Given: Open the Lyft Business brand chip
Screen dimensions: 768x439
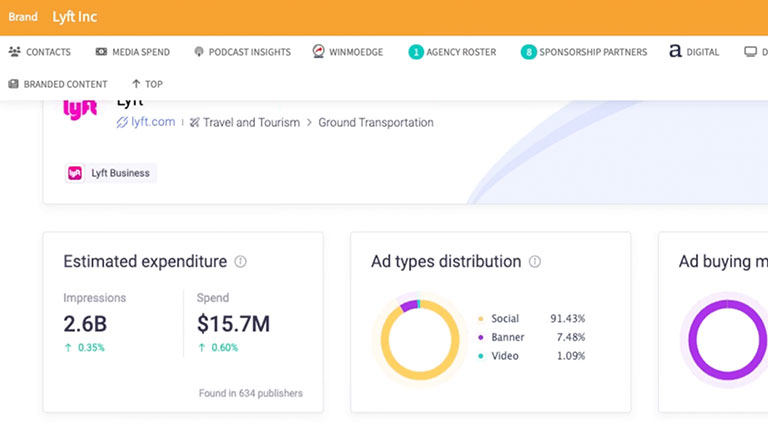Looking at the screenshot, I should [x=111, y=173].
